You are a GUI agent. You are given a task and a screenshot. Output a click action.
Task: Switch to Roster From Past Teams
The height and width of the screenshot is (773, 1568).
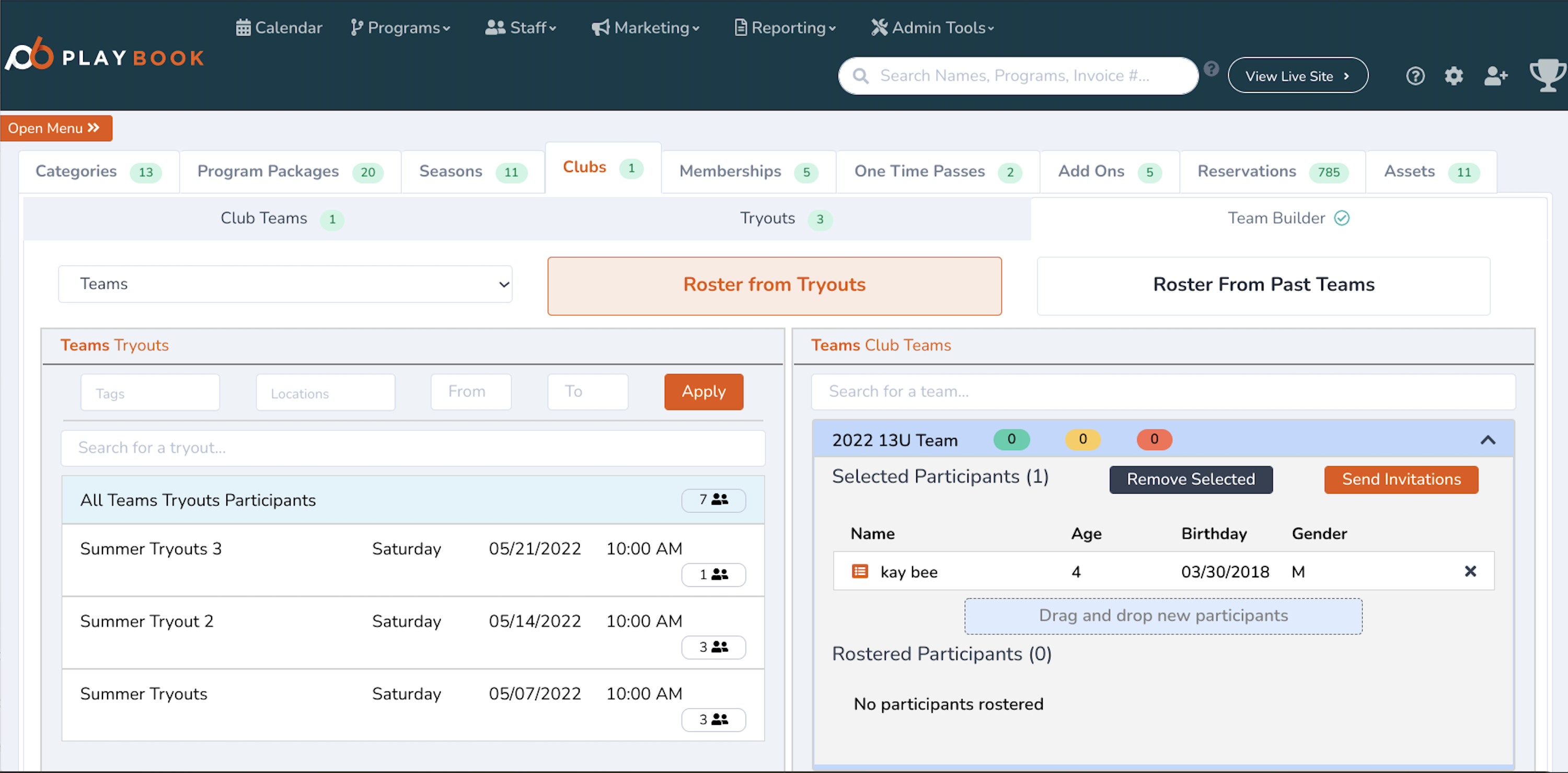tap(1263, 285)
